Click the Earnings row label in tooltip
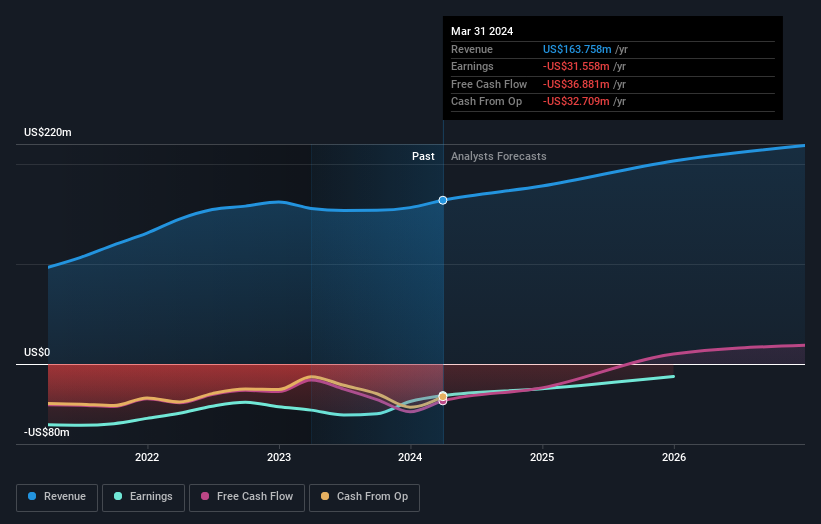821x524 pixels. point(472,66)
